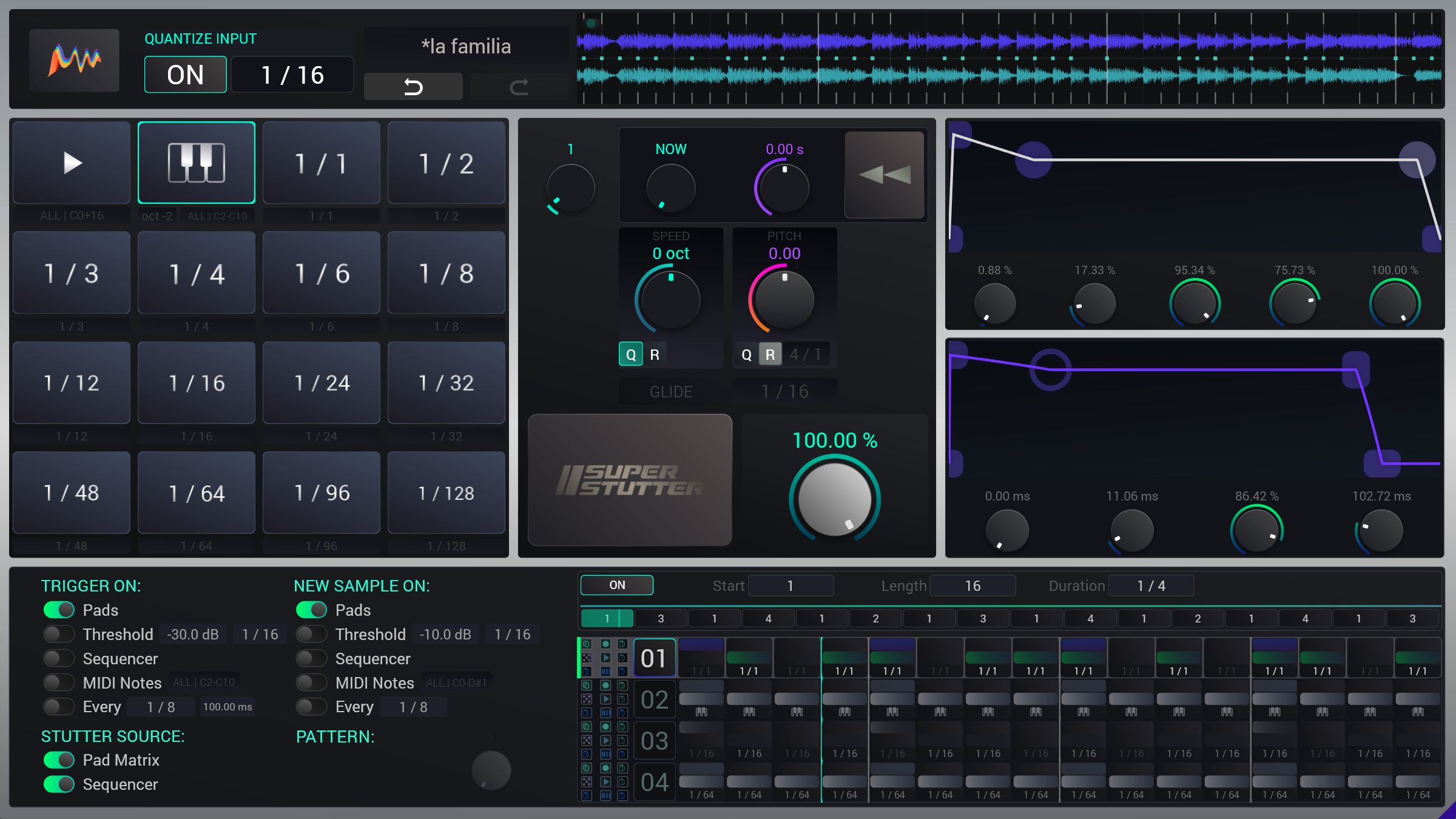This screenshot has height=819, width=1456.
Task: Enable the Sequencer toggle under NEW SAMPLE ON
Action: [311, 658]
